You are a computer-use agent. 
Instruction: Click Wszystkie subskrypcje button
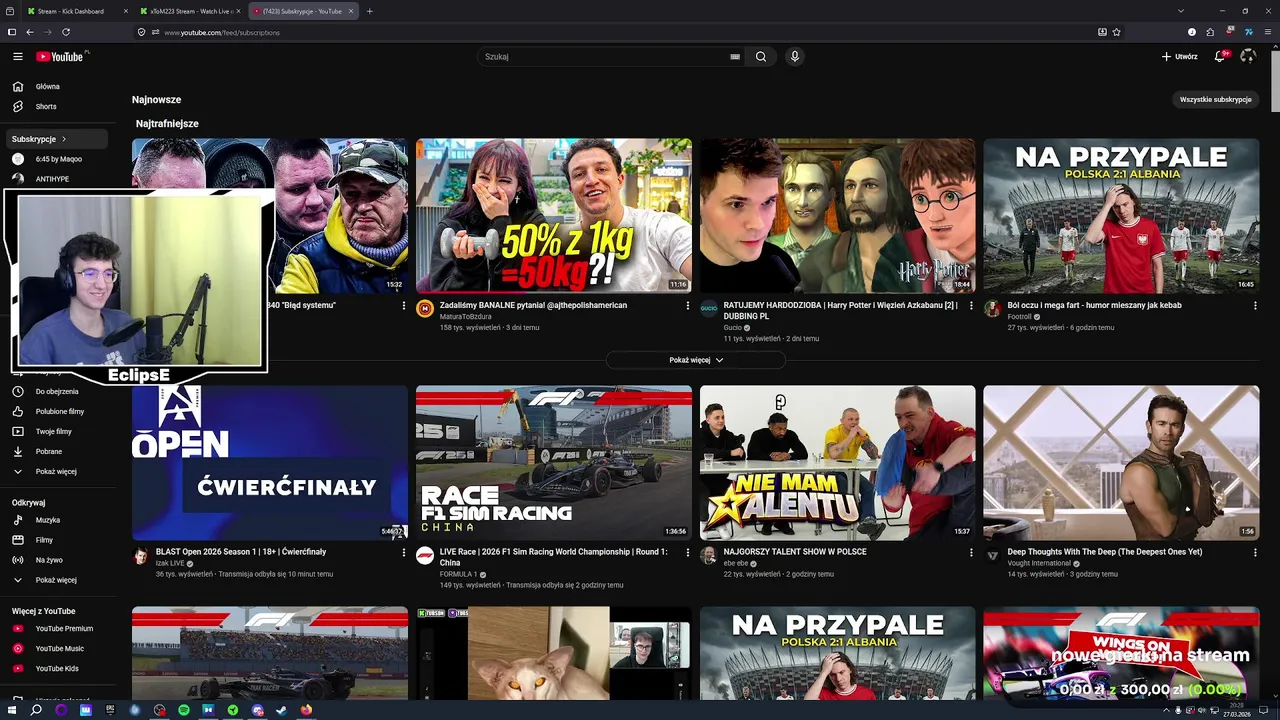1215,100
